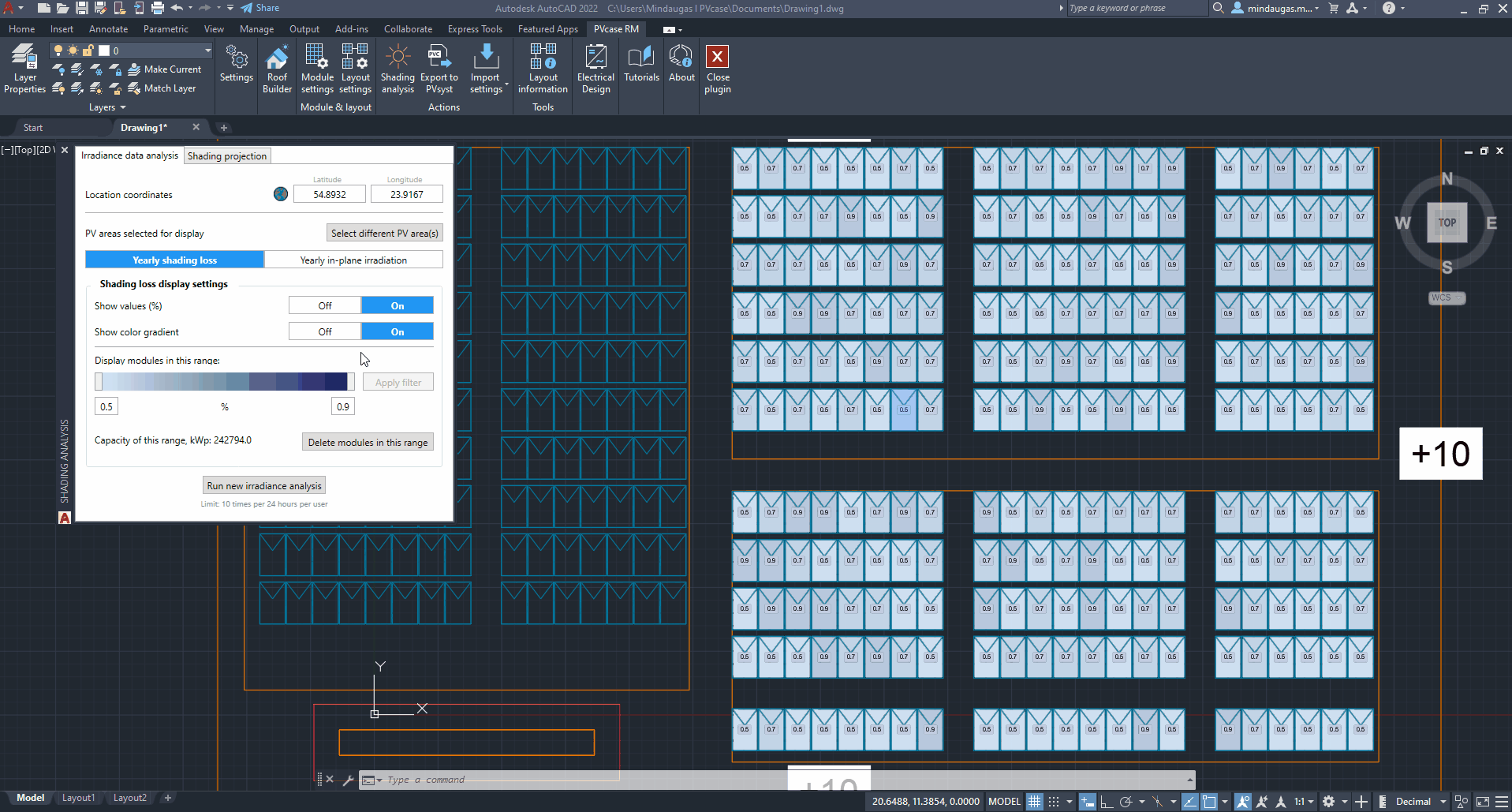This screenshot has width=1512, height=812.
Task: Click the Apply filter button
Action: tap(398, 382)
